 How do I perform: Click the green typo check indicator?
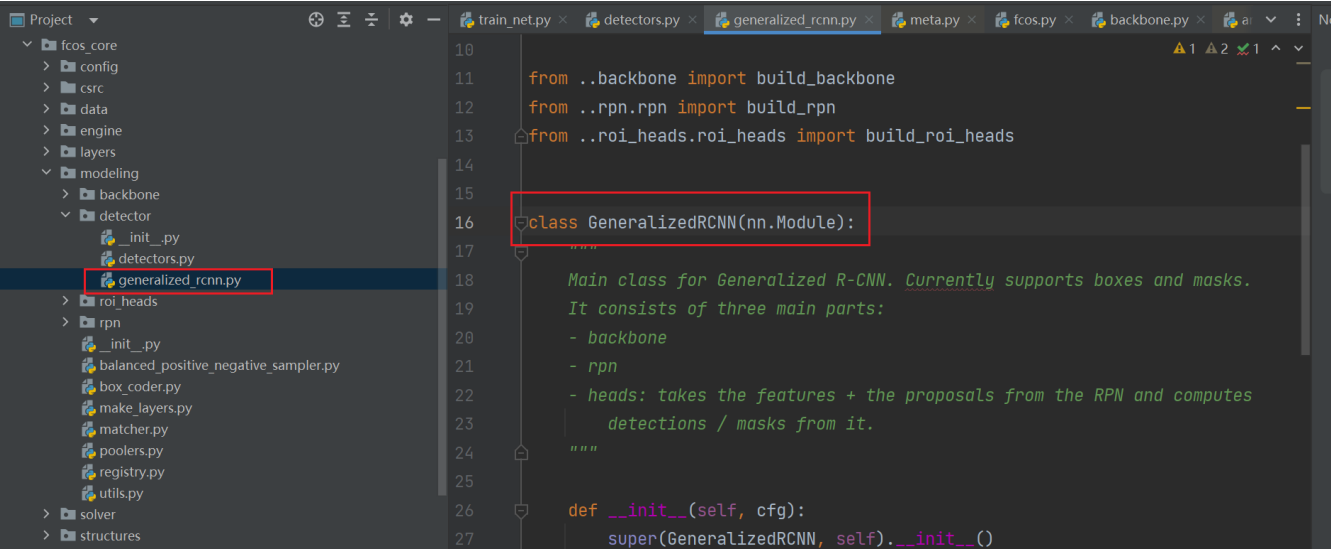1248,48
